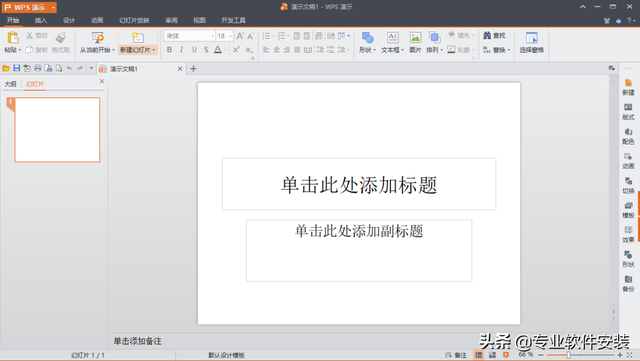This screenshot has width=640, height=361.
Task: Expand the Replace dropdown arrow
Action: pos(509,50)
